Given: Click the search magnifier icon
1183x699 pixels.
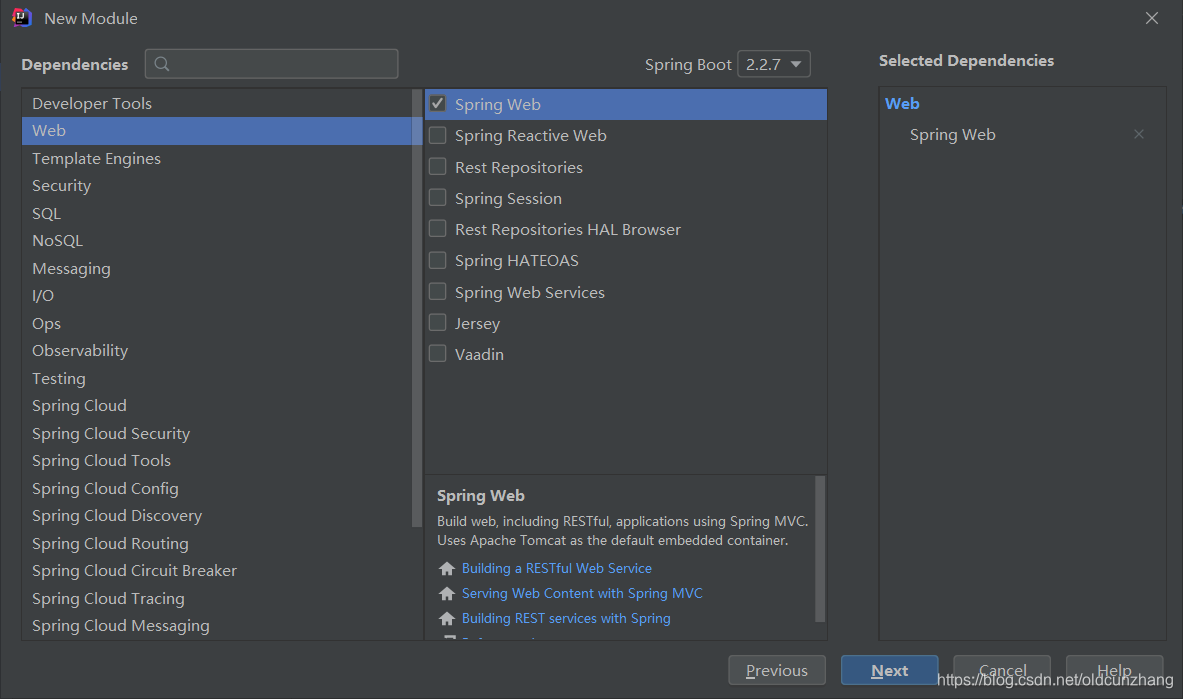Looking at the screenshot, I should coord(161,64).
